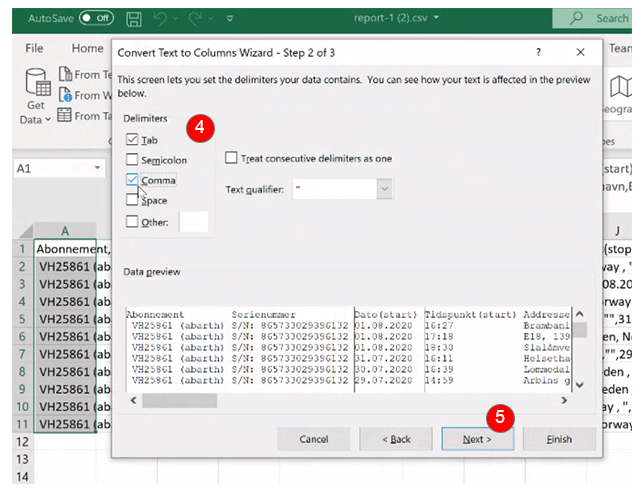The height and width of the screenshot is (493, 643).
Task: Open the File menu tab
Action: (34, 48)
